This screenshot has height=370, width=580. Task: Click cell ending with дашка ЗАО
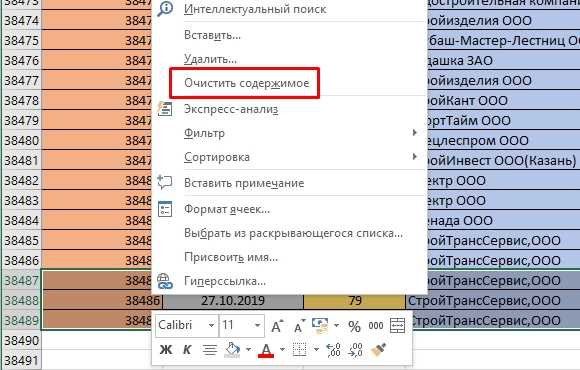click(x=504, y=60)
